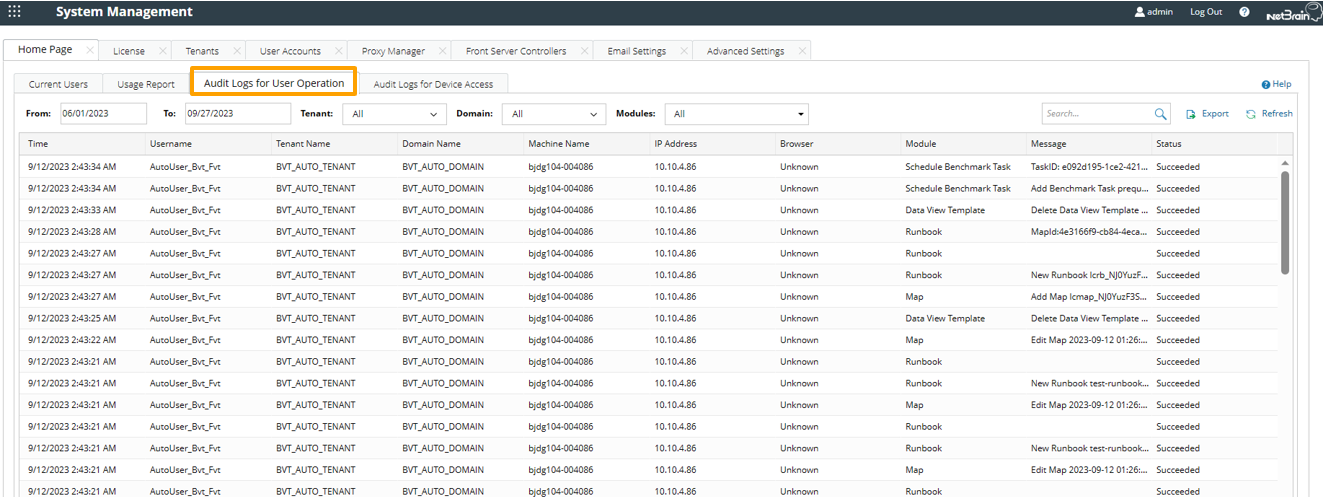Expand the Domain dropdown

point(594,114)
